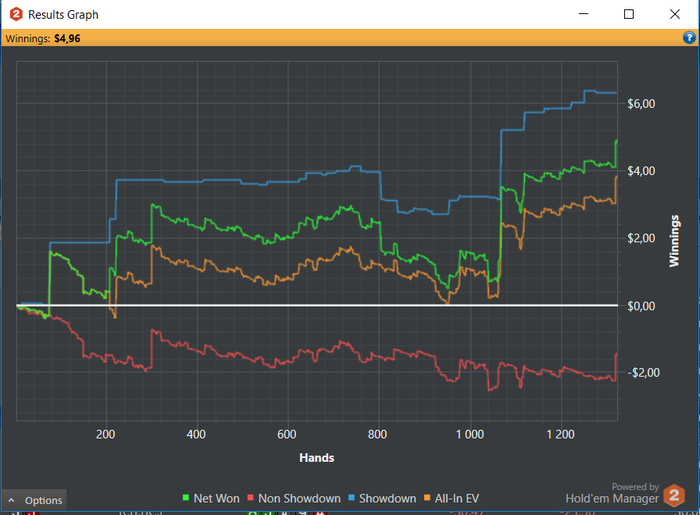Expand the Options panel

tap(34, 500)
